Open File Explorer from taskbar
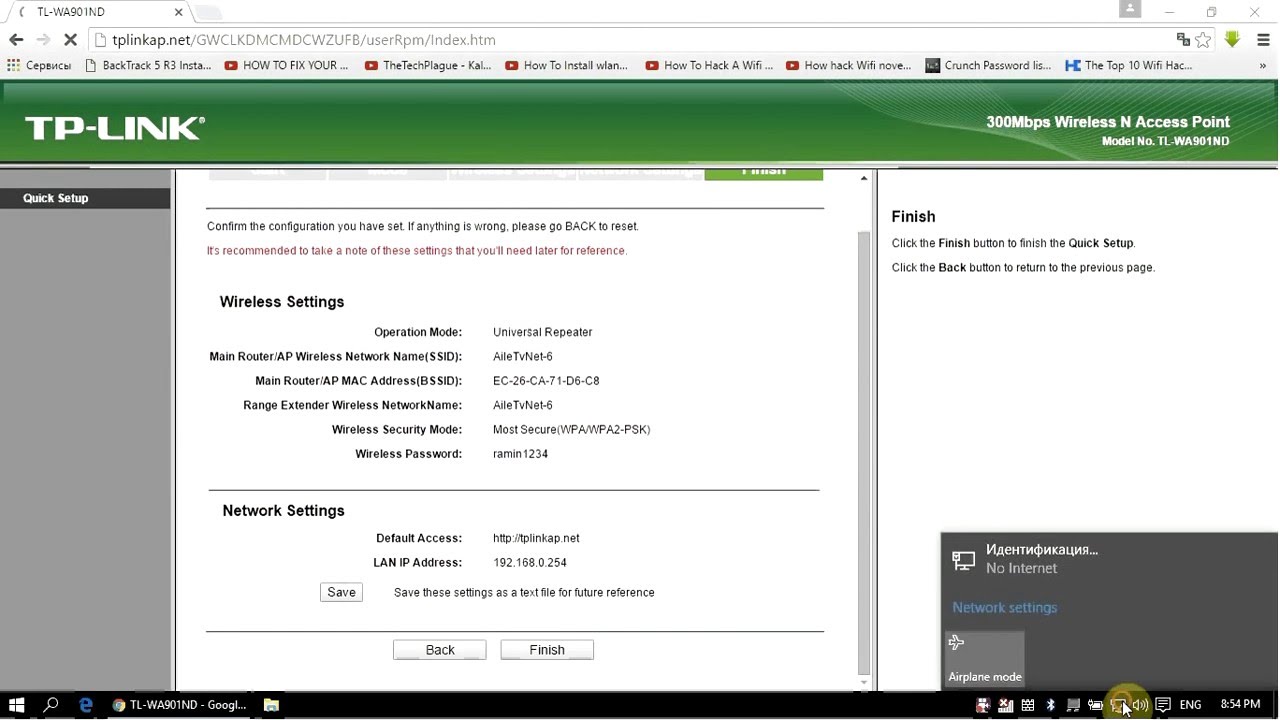Image resolution: width=1280 pixels, height=720 pixels. 271,705
